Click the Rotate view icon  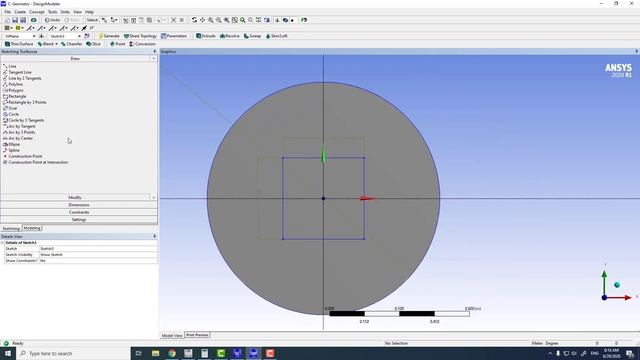pyautogui.click(x=194, y=20)
